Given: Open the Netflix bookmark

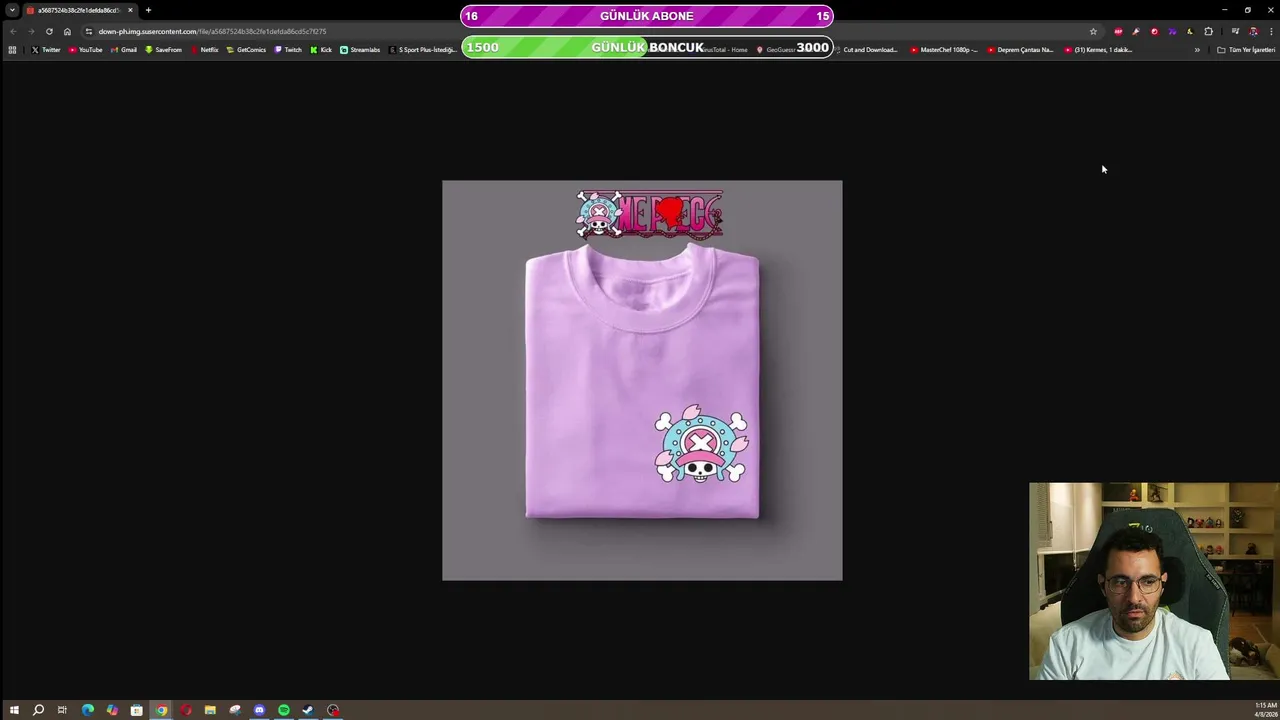Looking at the screenshot, I should 204,49.
